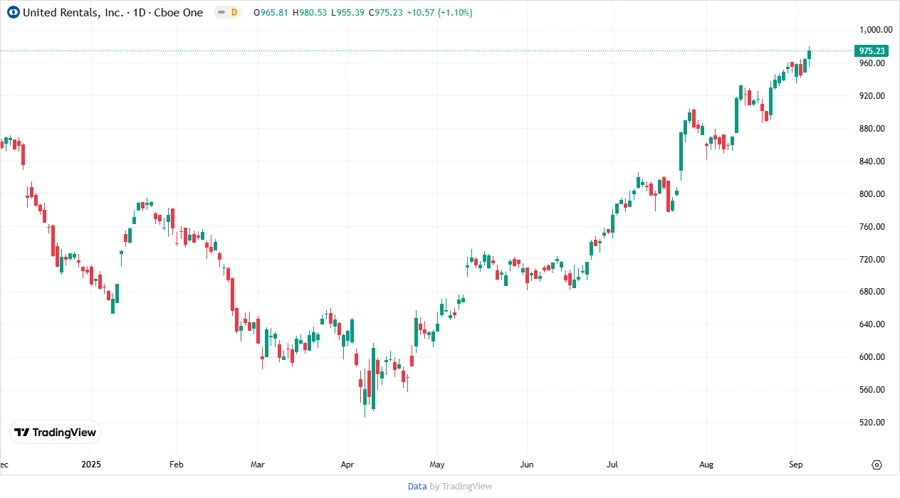Click the Feb label on time axis
This screenshot has height=498, width=900.
(176, 464)
